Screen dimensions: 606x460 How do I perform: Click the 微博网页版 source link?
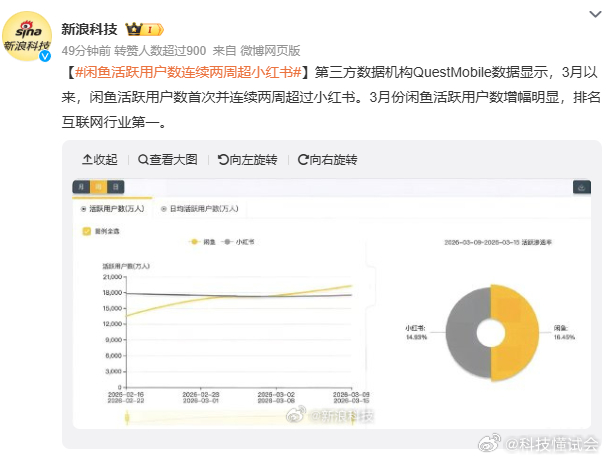pos(270,51)
